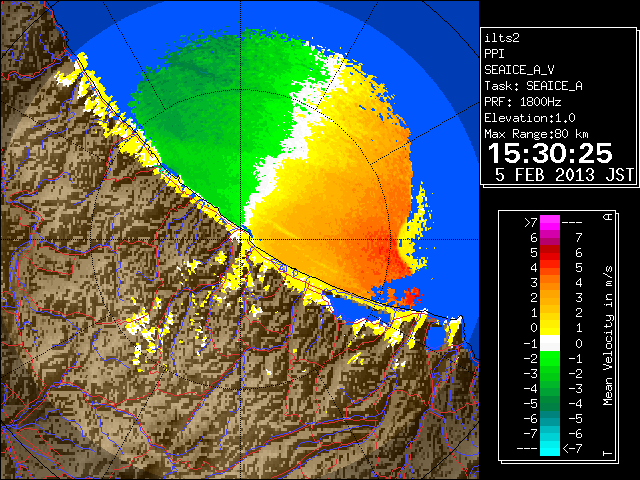Pick the yellow band in the velocity color bar
Screen dimensions: 640x480
coord(550,328)
